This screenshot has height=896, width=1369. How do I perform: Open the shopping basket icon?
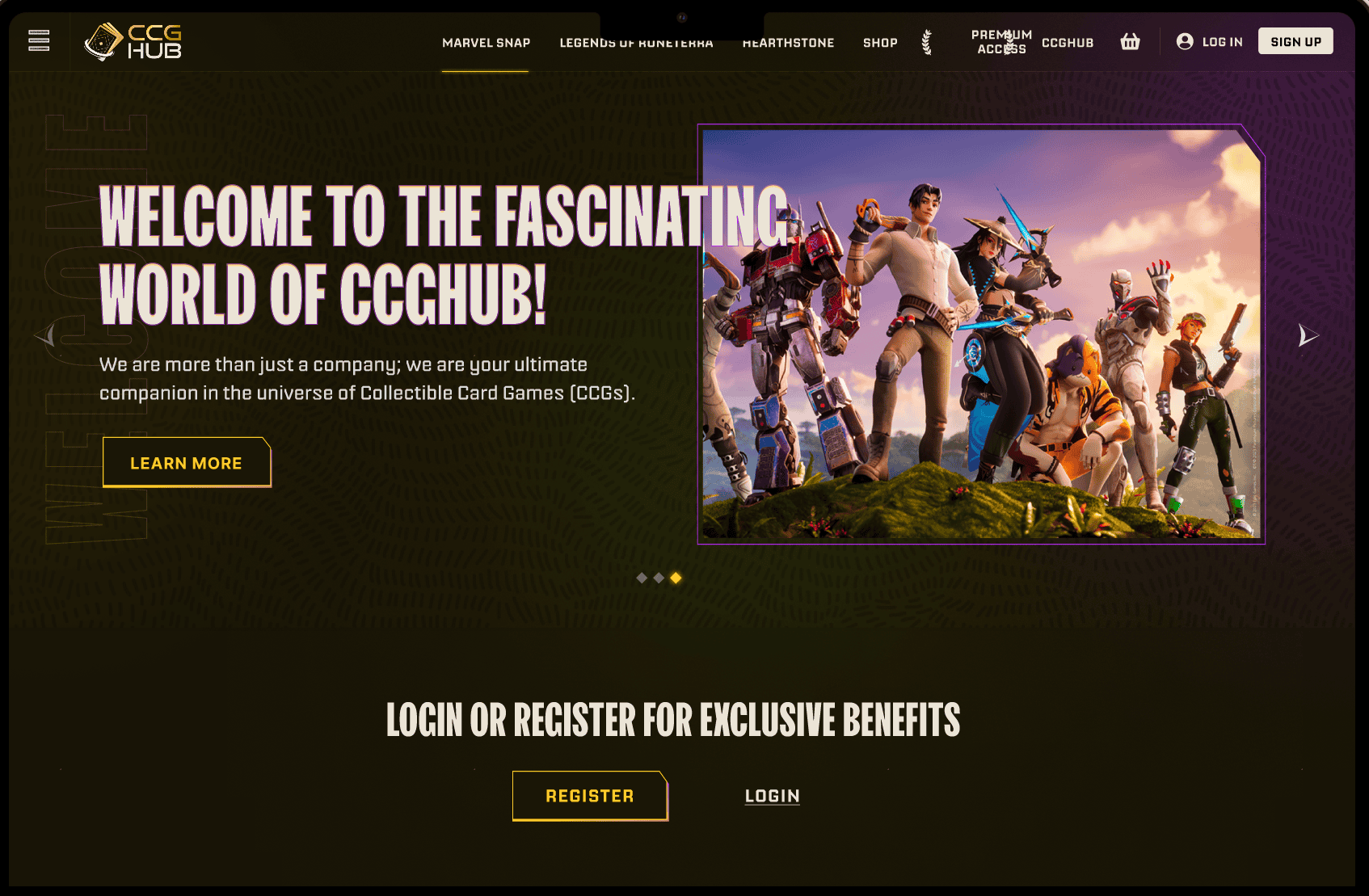(1130, 41)
